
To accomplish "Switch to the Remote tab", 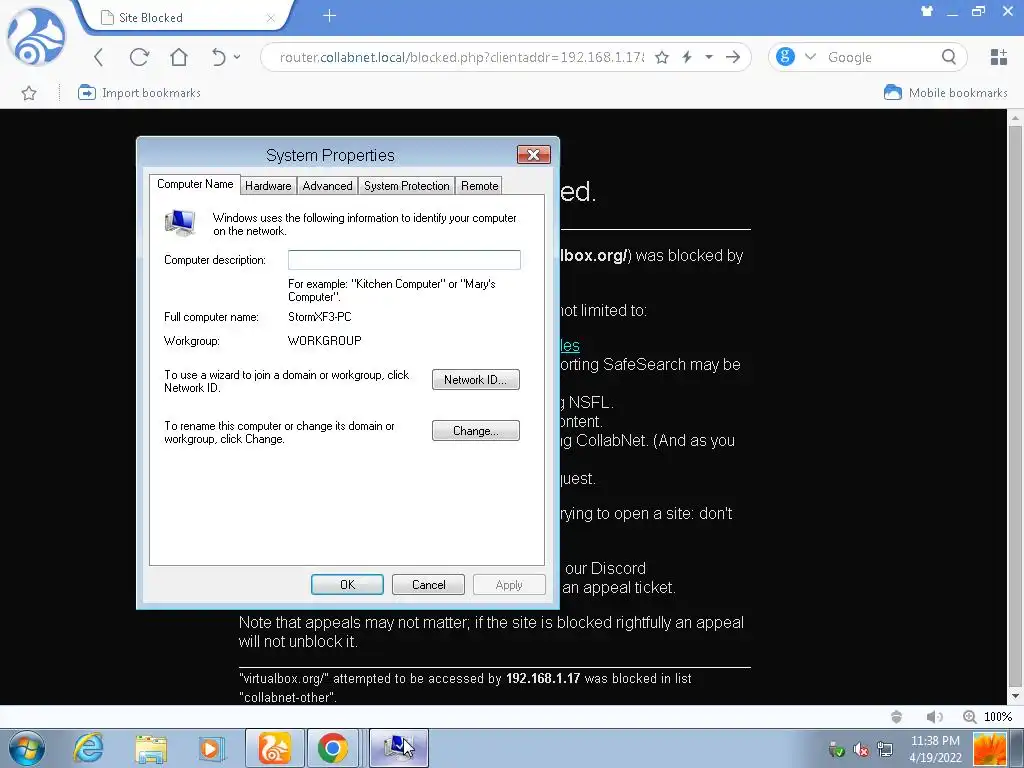I will [x=479, y=186].
